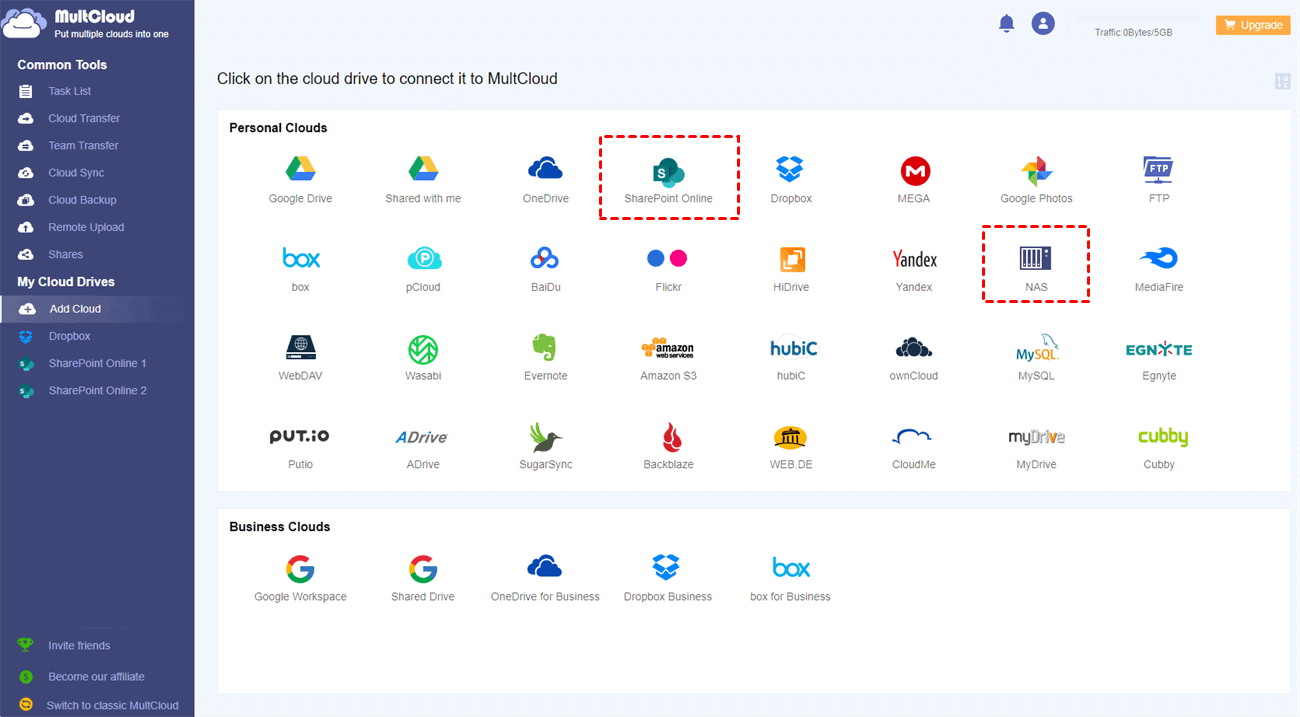1300x717 pixels.
Task: Connect Dropbox from Personal Clouds
Action: [x=791, y=168]
